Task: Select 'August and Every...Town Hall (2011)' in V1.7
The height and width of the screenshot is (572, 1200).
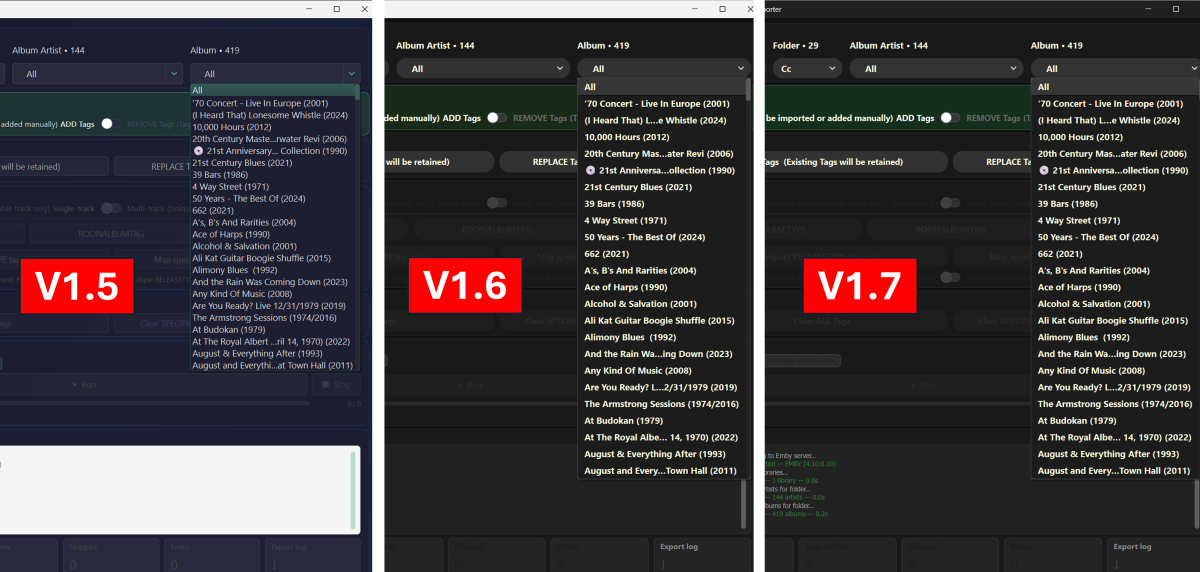Action: coord(1115,470)
